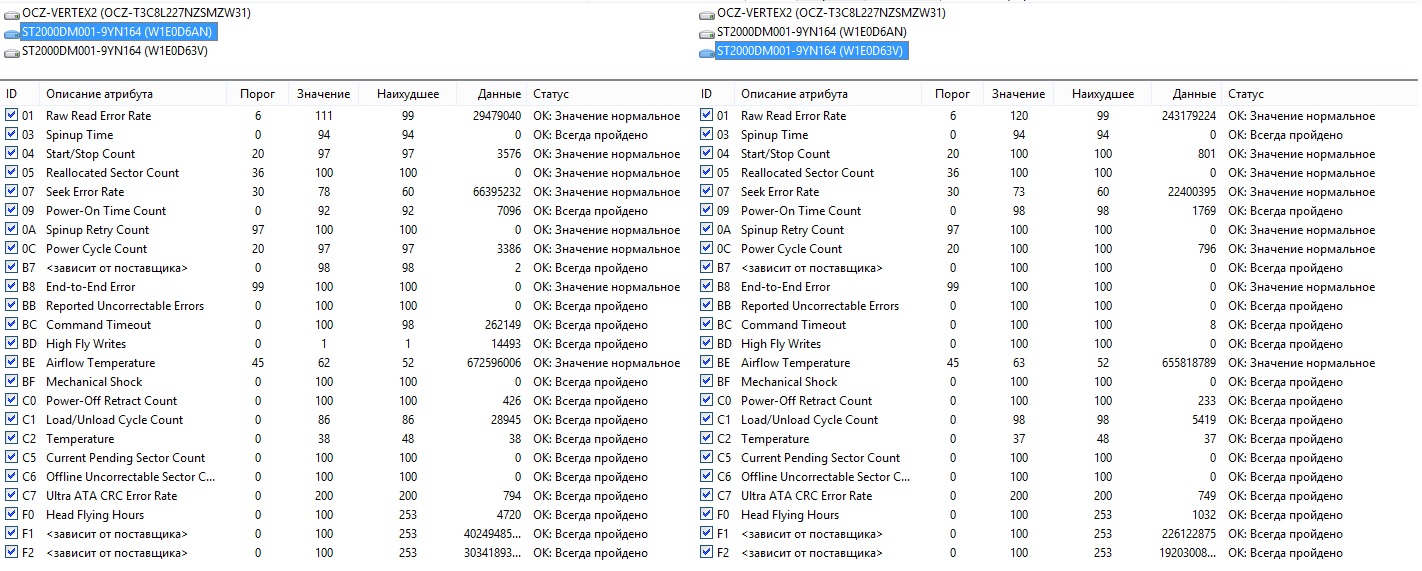Toggle checkbox 07 Seek Error Rate in right table

pyautogui.click(x=707, y=191)
